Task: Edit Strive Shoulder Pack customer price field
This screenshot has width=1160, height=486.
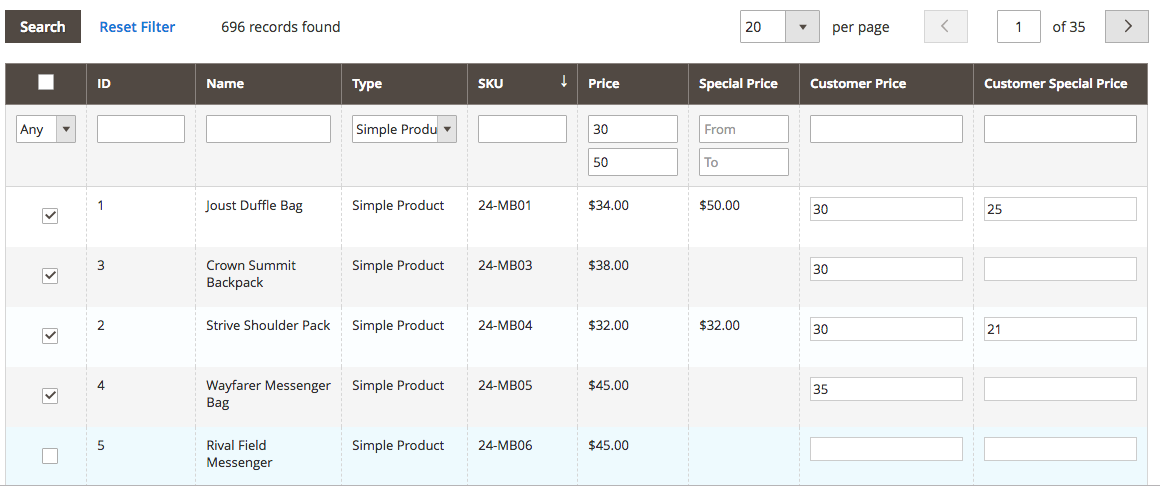Action: [x=886, y=329]
